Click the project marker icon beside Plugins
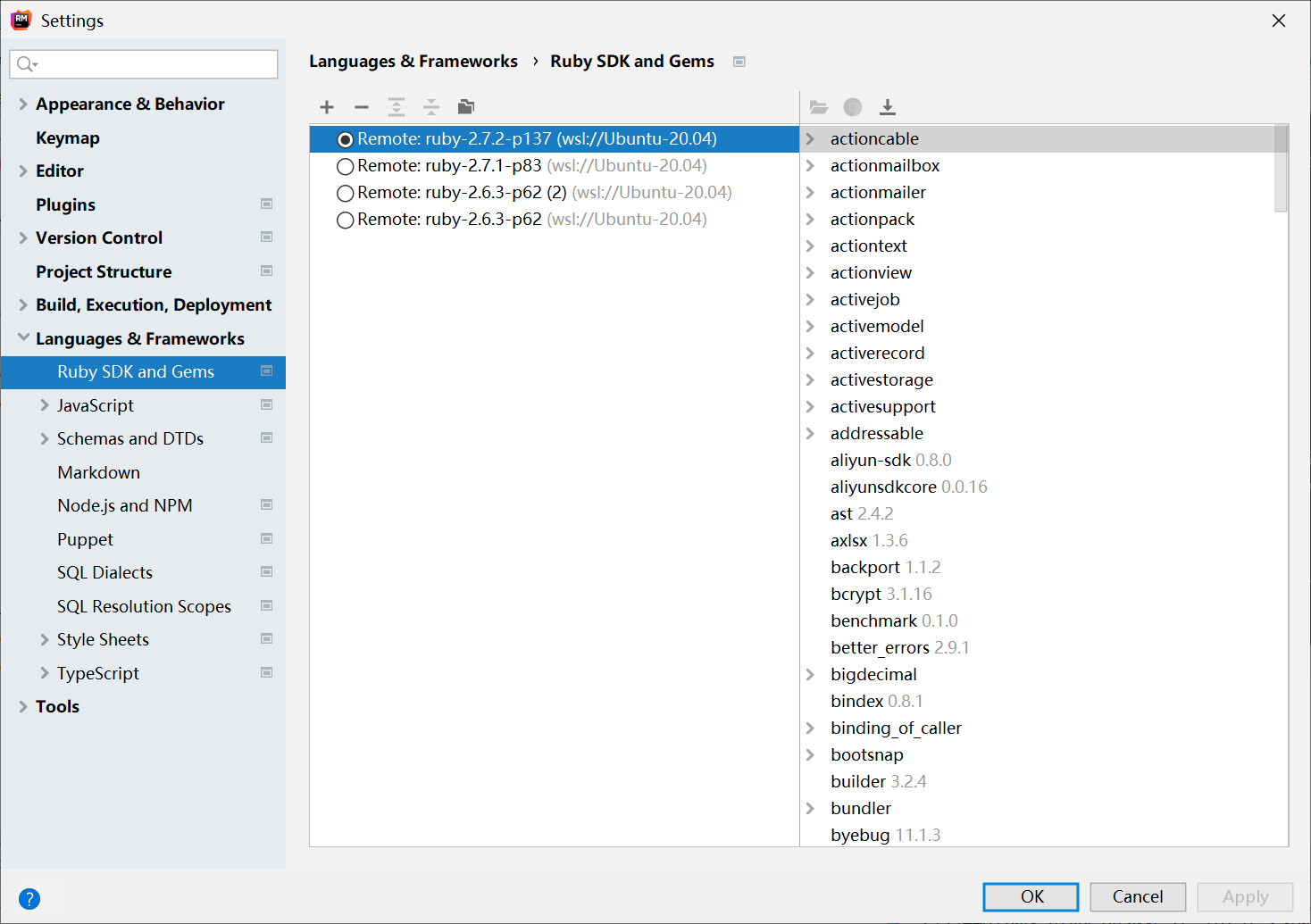Screen dimensions: 1311x924 266,204
